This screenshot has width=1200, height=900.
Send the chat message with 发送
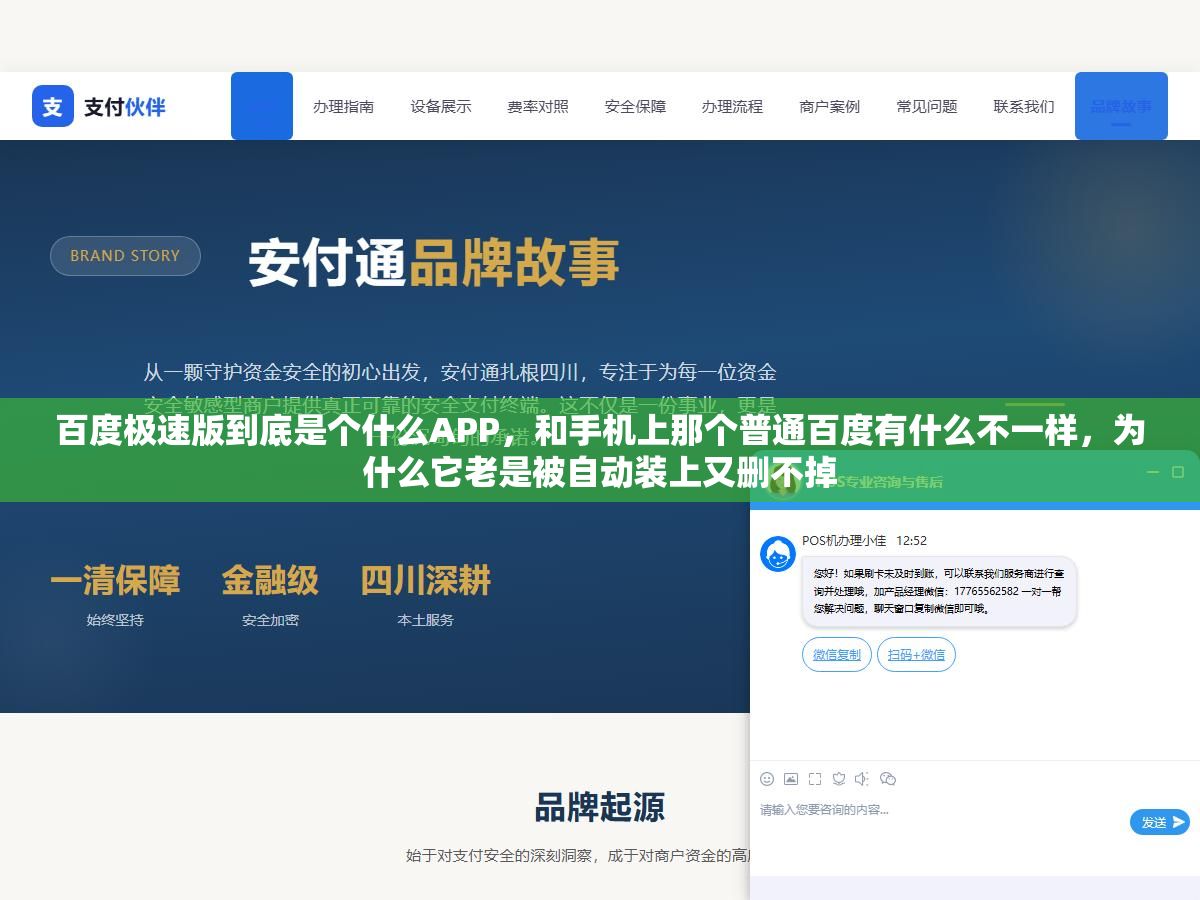click(1160, 822)
